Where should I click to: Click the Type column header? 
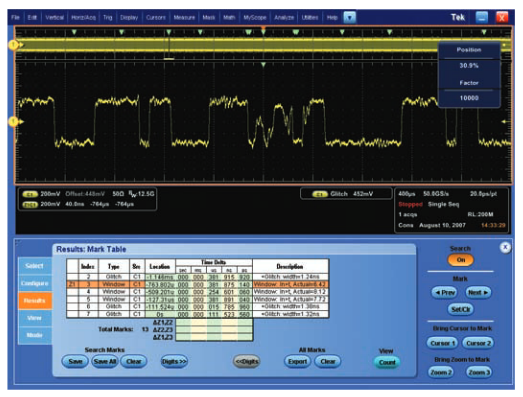coord(113,266)
